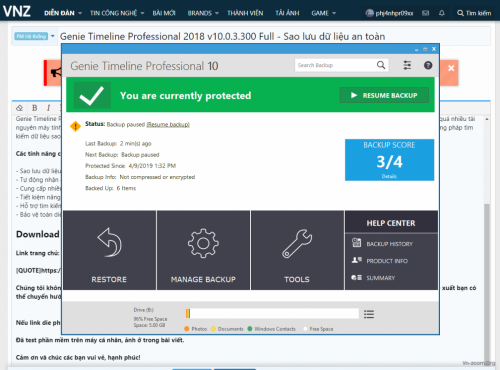Open BÀI MỚI menu item
The image size is (500, 370).
(x=164, y=13)
